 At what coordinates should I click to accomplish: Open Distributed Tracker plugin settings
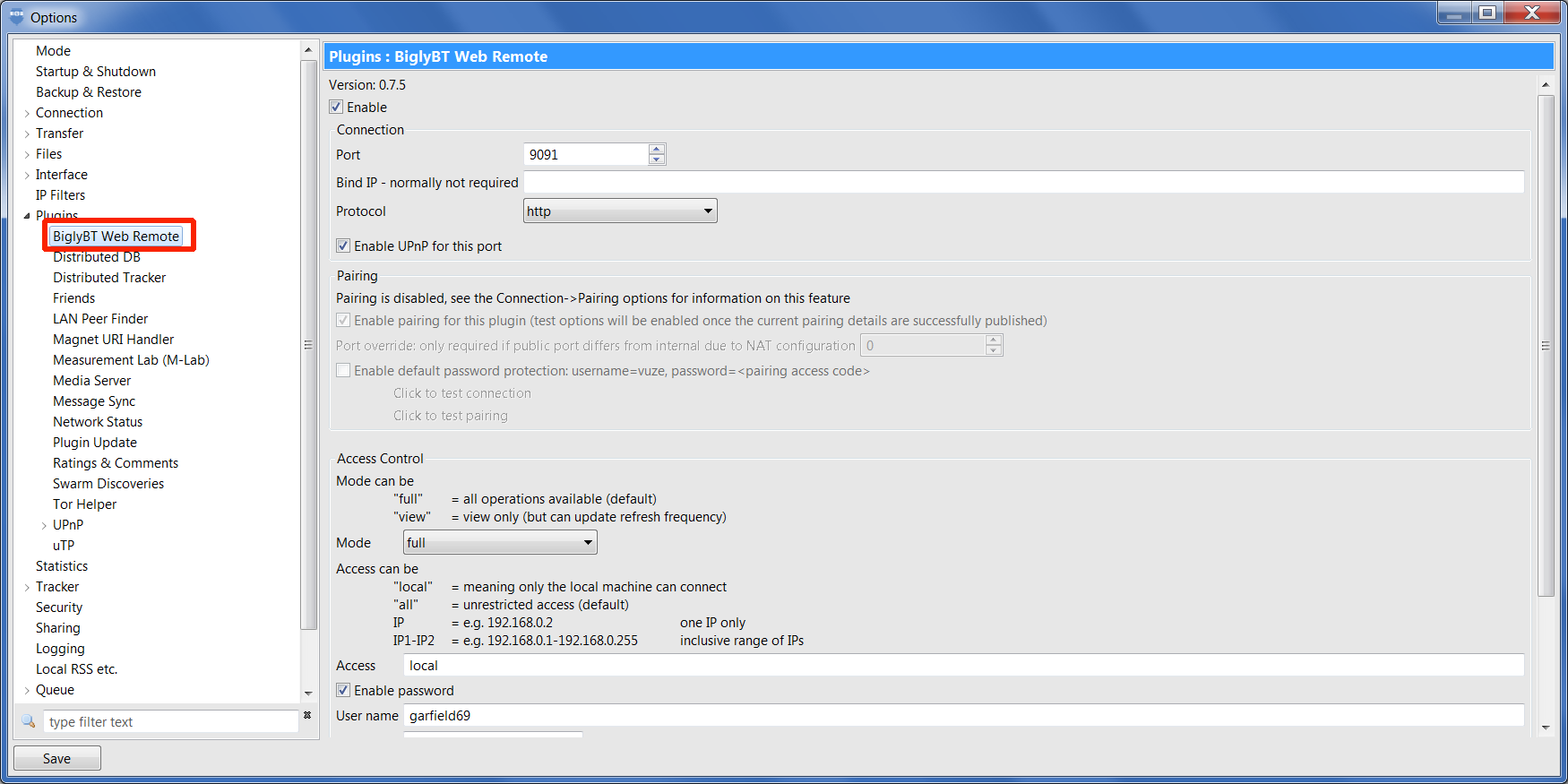tap(109, 278)
